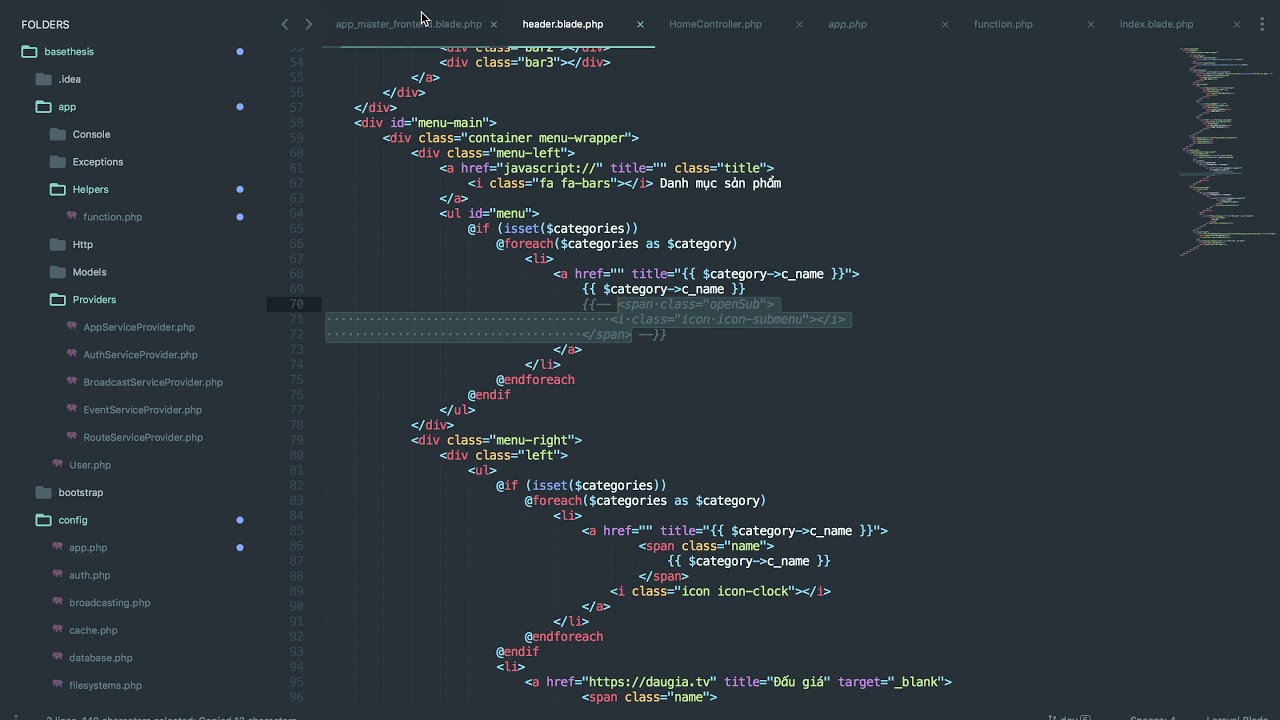Viewport: 1280px width, 720px height.
Task: Close the app.php editor tab
Action: (x=945, y=24)
